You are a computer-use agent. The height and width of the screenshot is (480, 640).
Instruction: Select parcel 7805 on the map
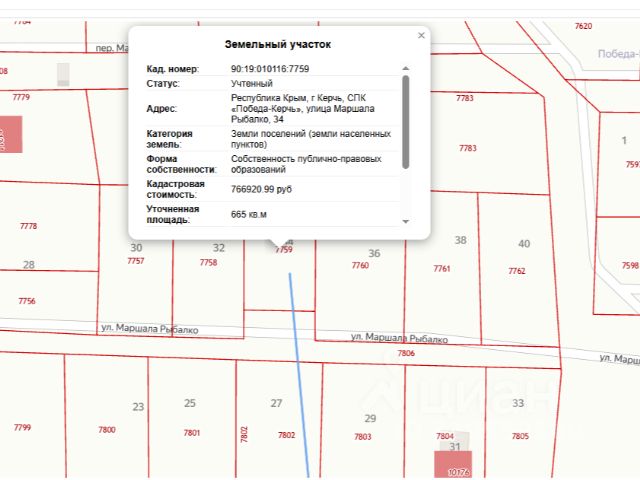point(520,436)
